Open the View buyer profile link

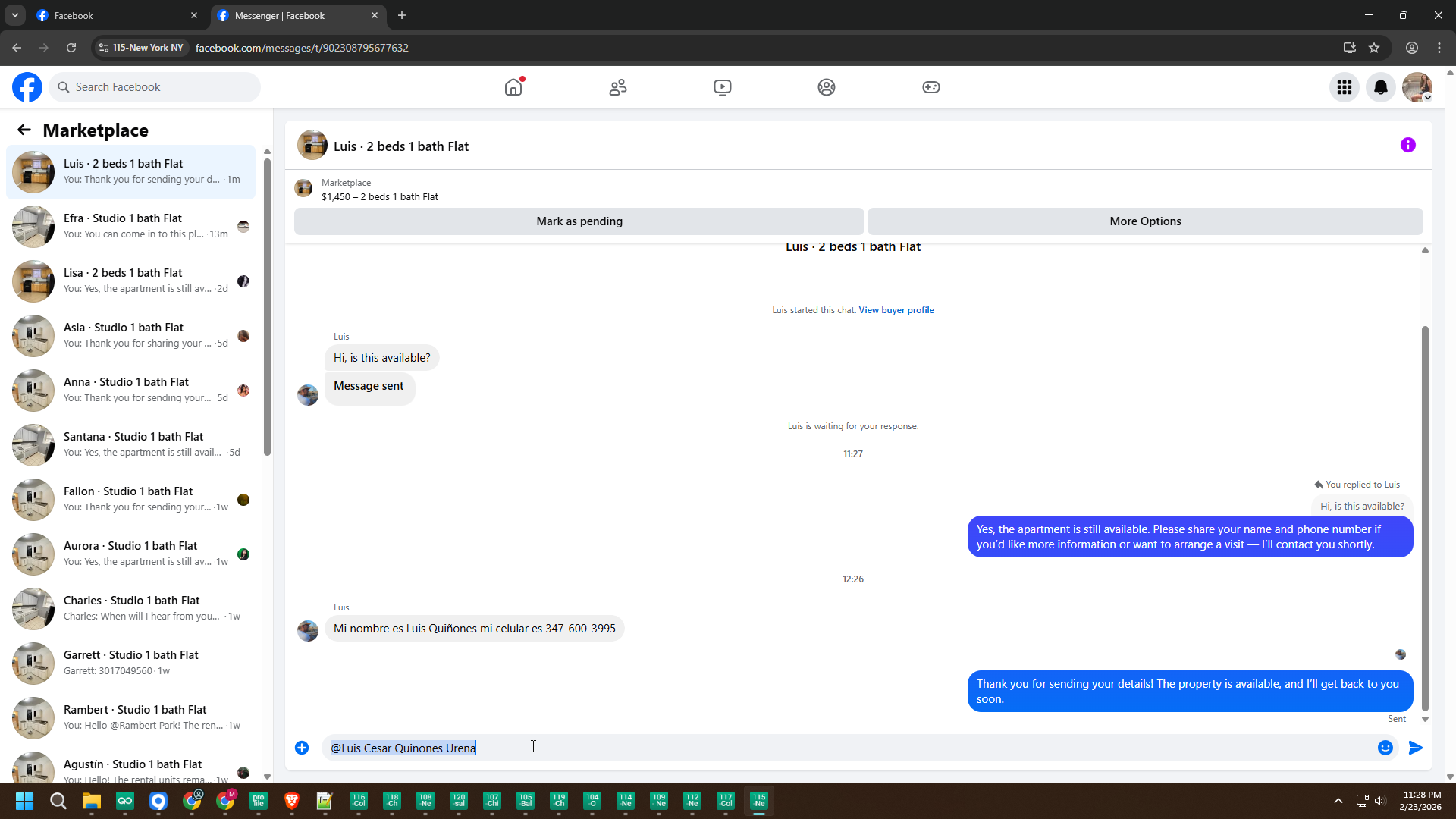(896, 310)
